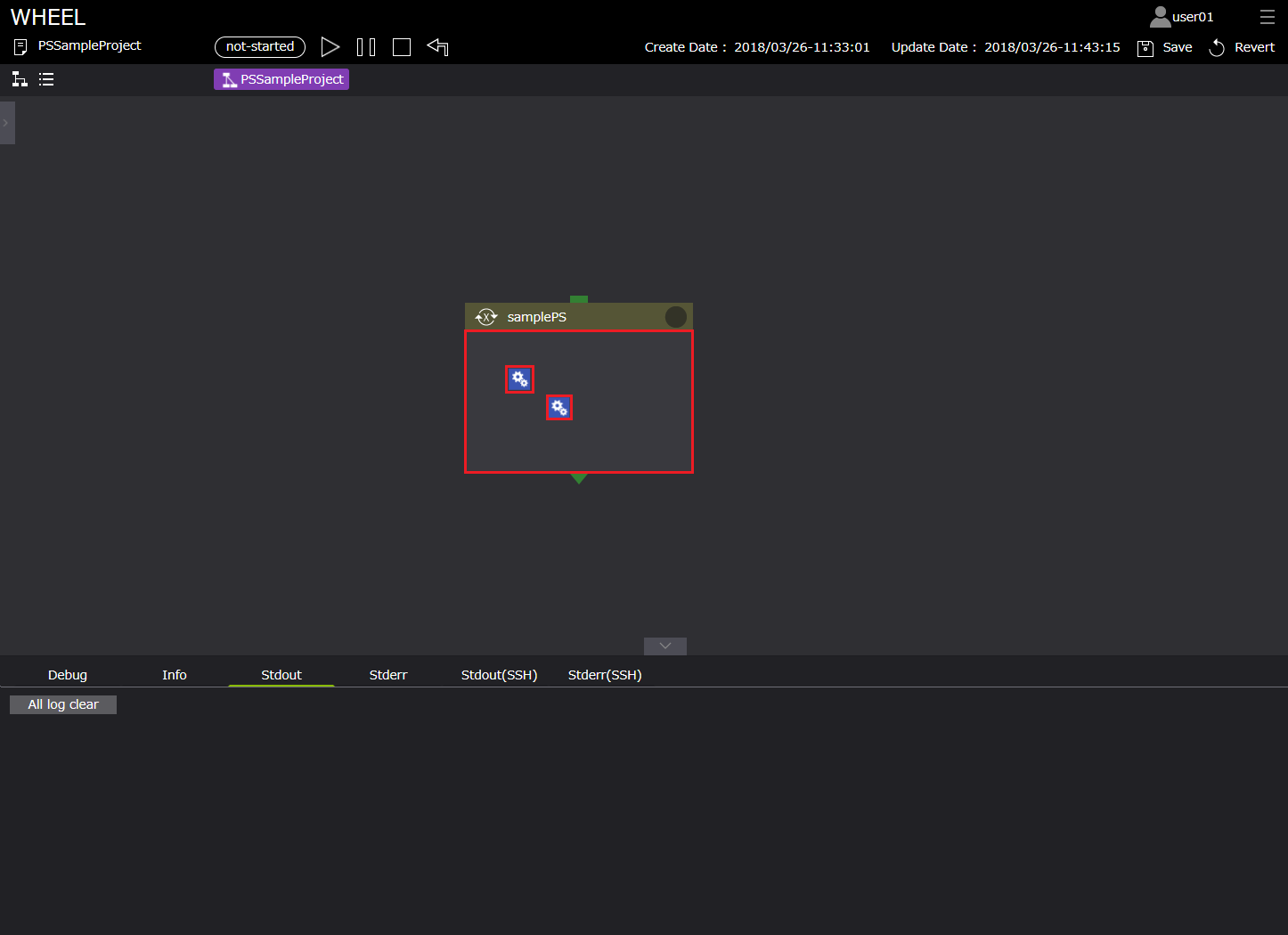Pause the project execution
The width and height of the screenshot is (1288, 935).
pyautogui.click(x=366, y=47)
